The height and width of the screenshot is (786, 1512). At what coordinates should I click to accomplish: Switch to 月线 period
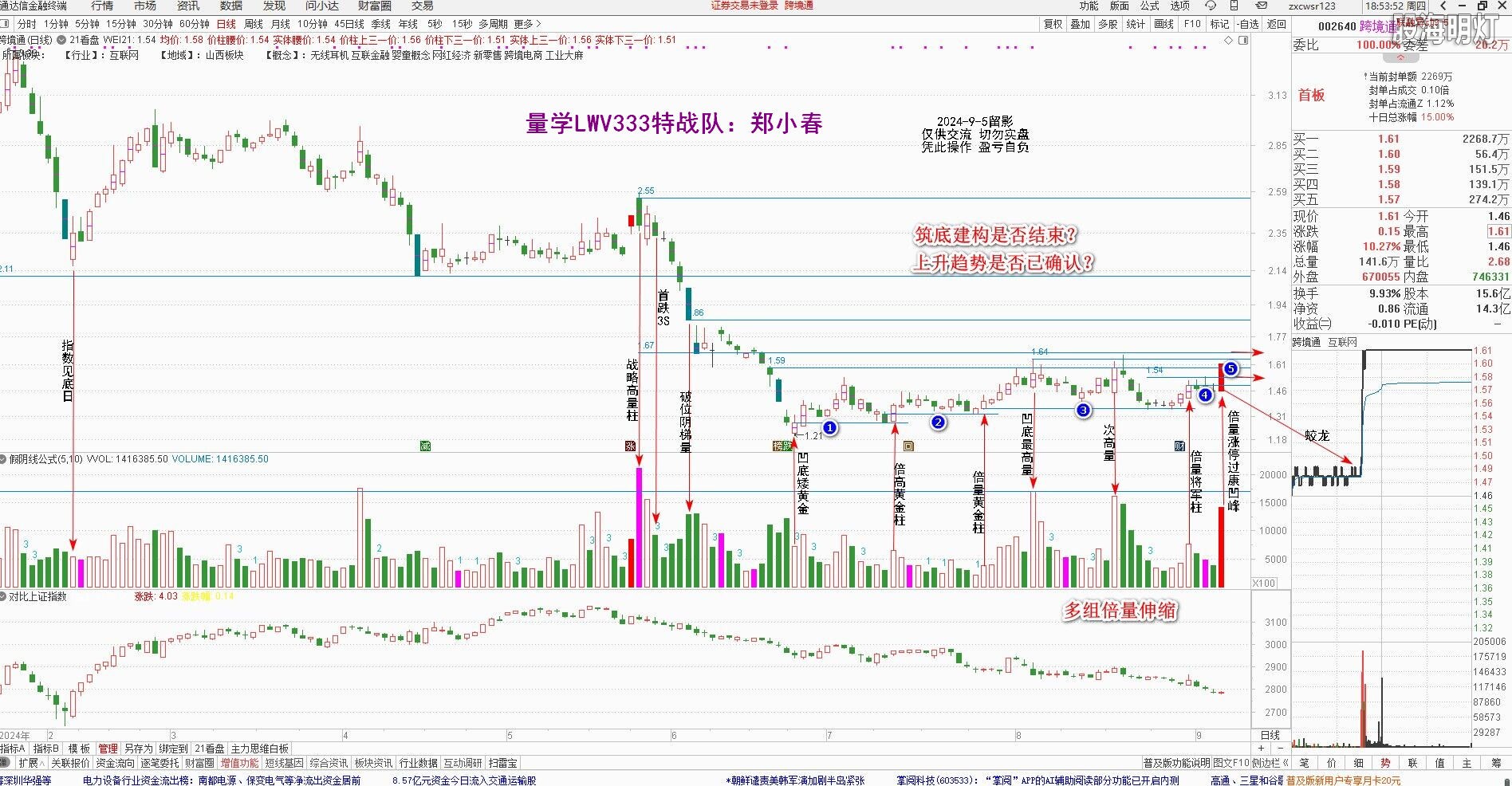281,25
